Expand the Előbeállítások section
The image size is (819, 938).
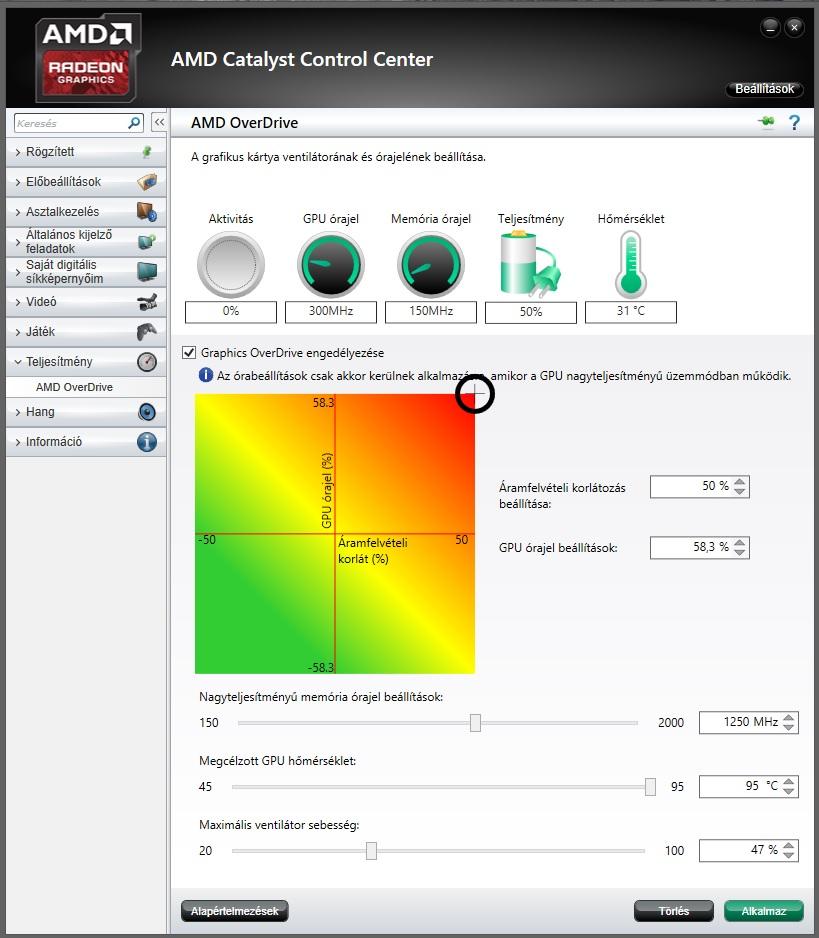pyautogui.click(x=18, y=182)
